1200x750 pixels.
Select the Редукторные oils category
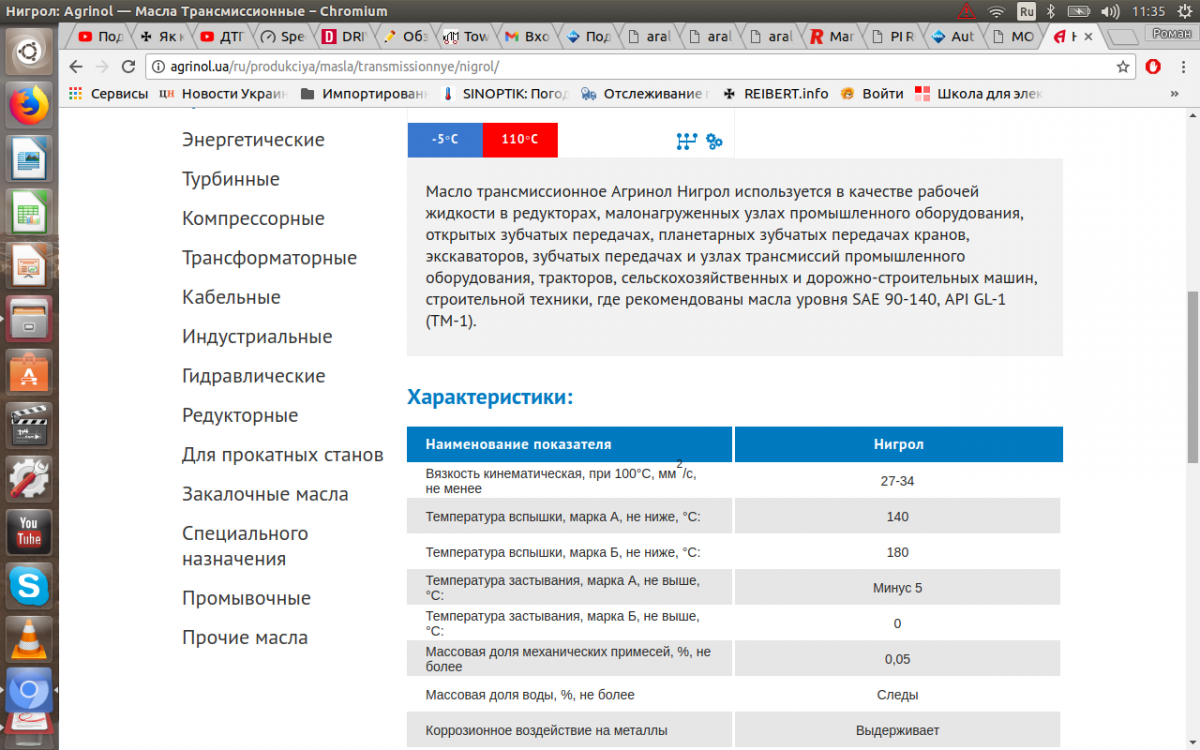point(240,416)
